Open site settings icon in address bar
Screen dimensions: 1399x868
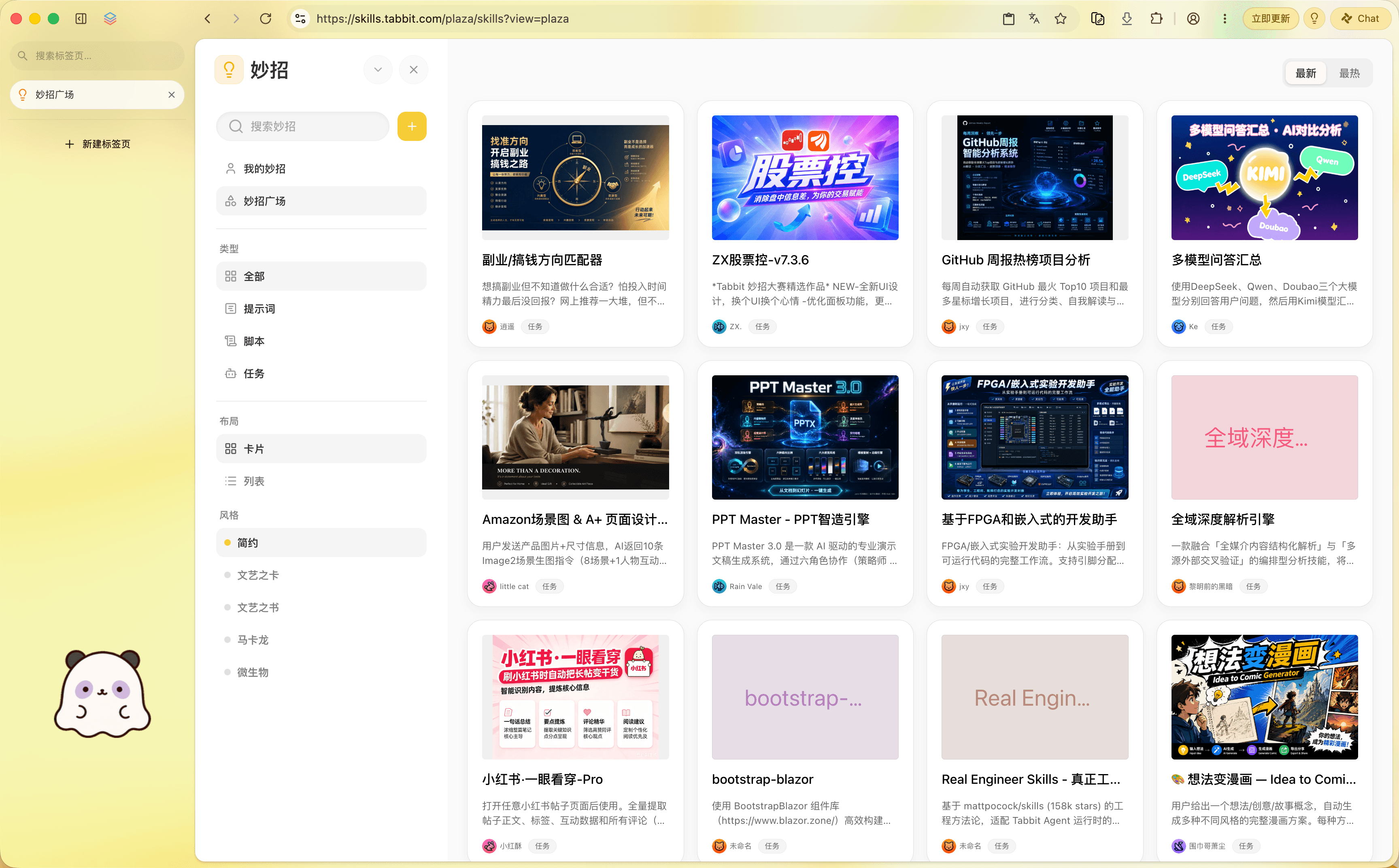300,18
